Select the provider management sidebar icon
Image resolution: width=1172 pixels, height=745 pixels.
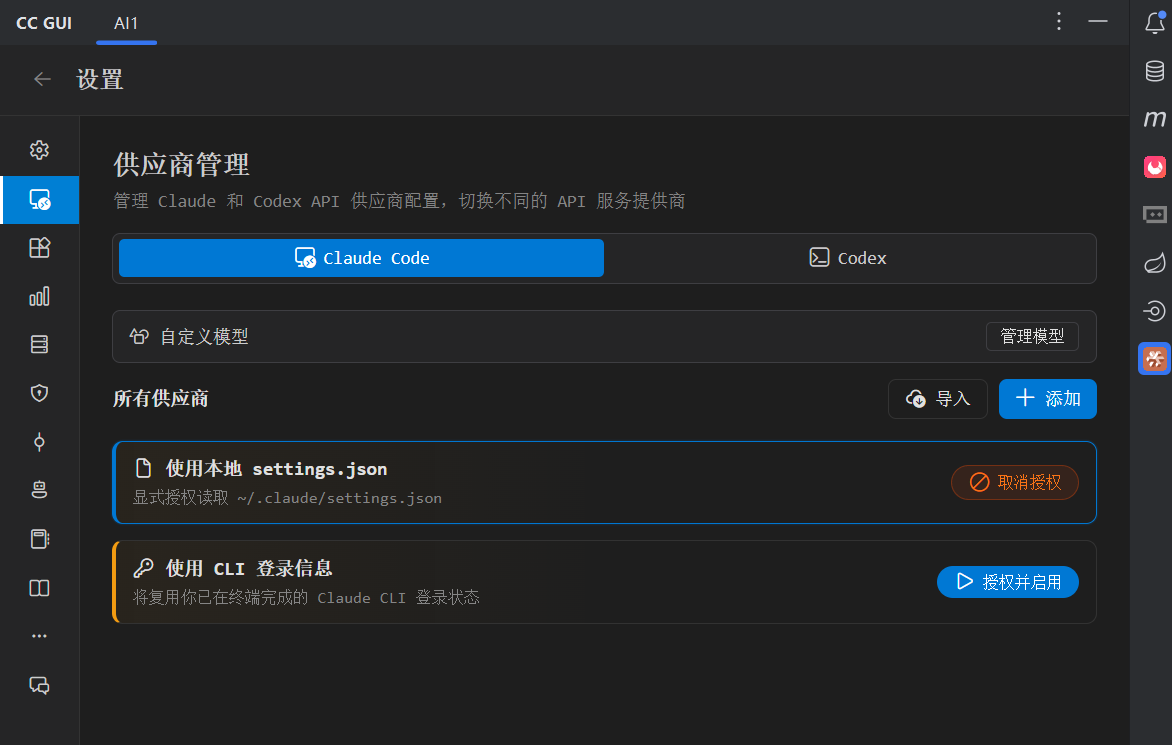coord(40,200)
